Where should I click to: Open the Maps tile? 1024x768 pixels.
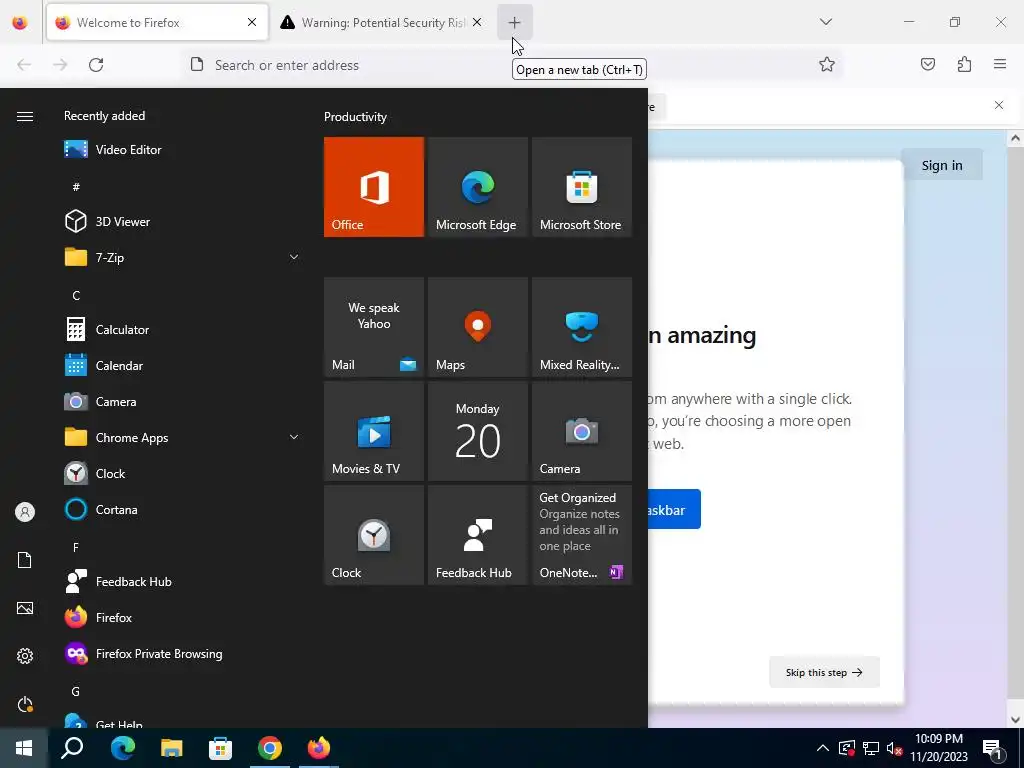click(477, 327)
